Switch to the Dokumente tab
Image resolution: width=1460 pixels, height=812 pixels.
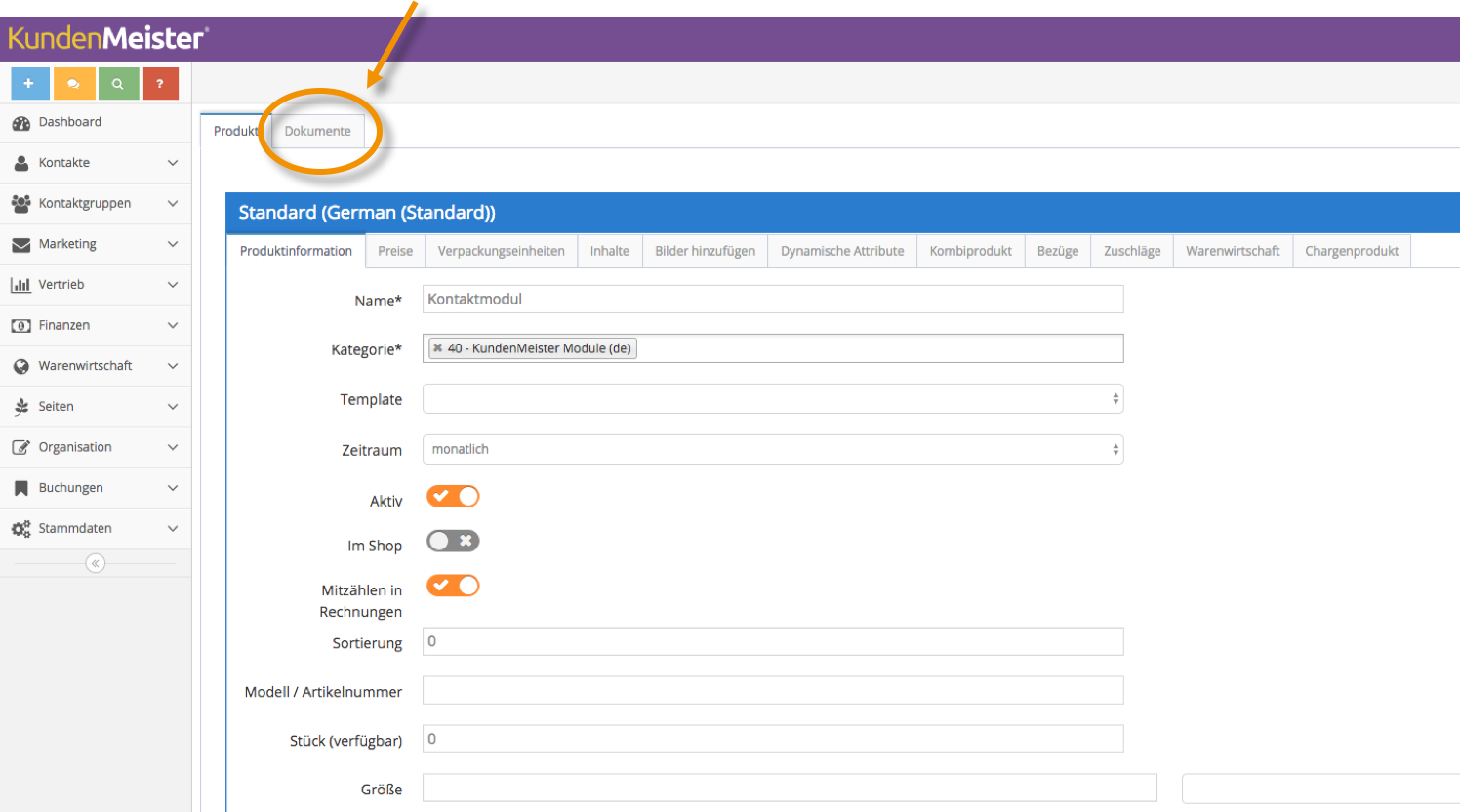(317, 132)
